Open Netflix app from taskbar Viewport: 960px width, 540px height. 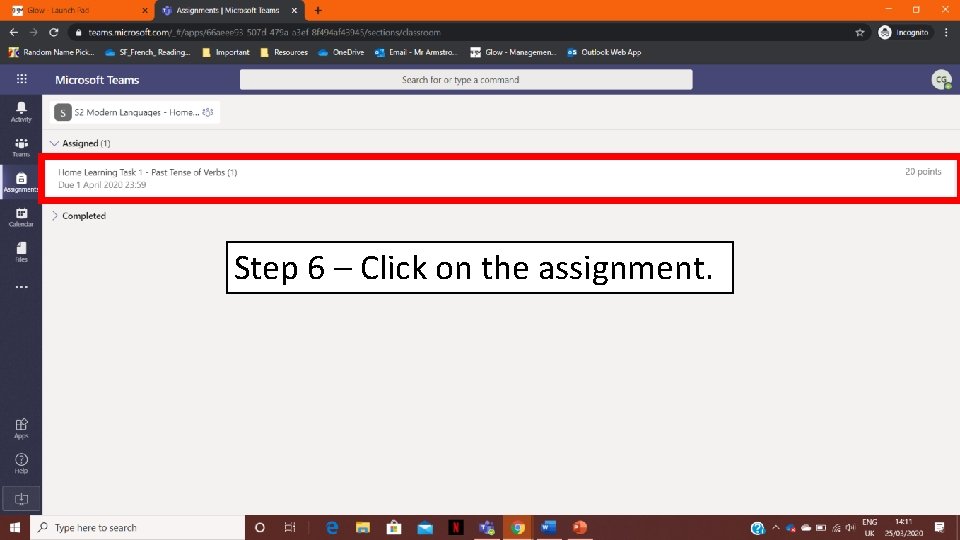pyautogui.click(x=456, y=527)
